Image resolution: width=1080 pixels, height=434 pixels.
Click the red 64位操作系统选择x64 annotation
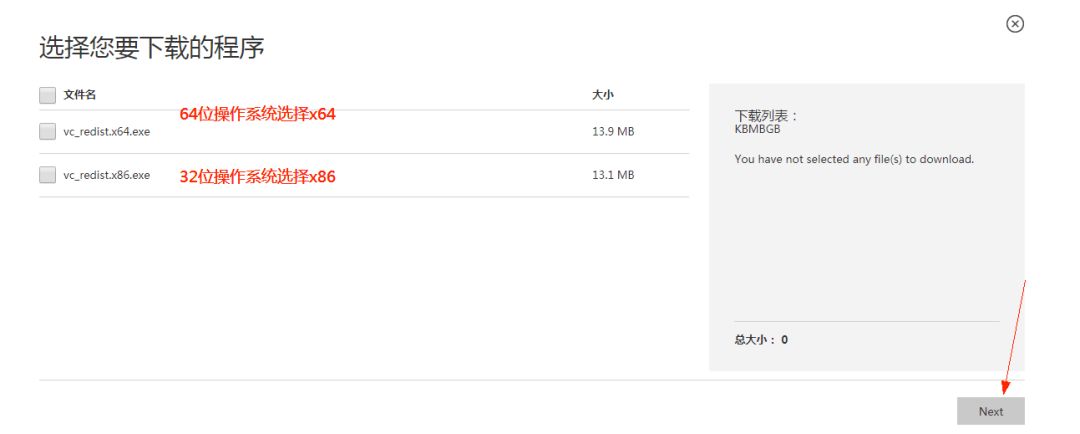257,114
